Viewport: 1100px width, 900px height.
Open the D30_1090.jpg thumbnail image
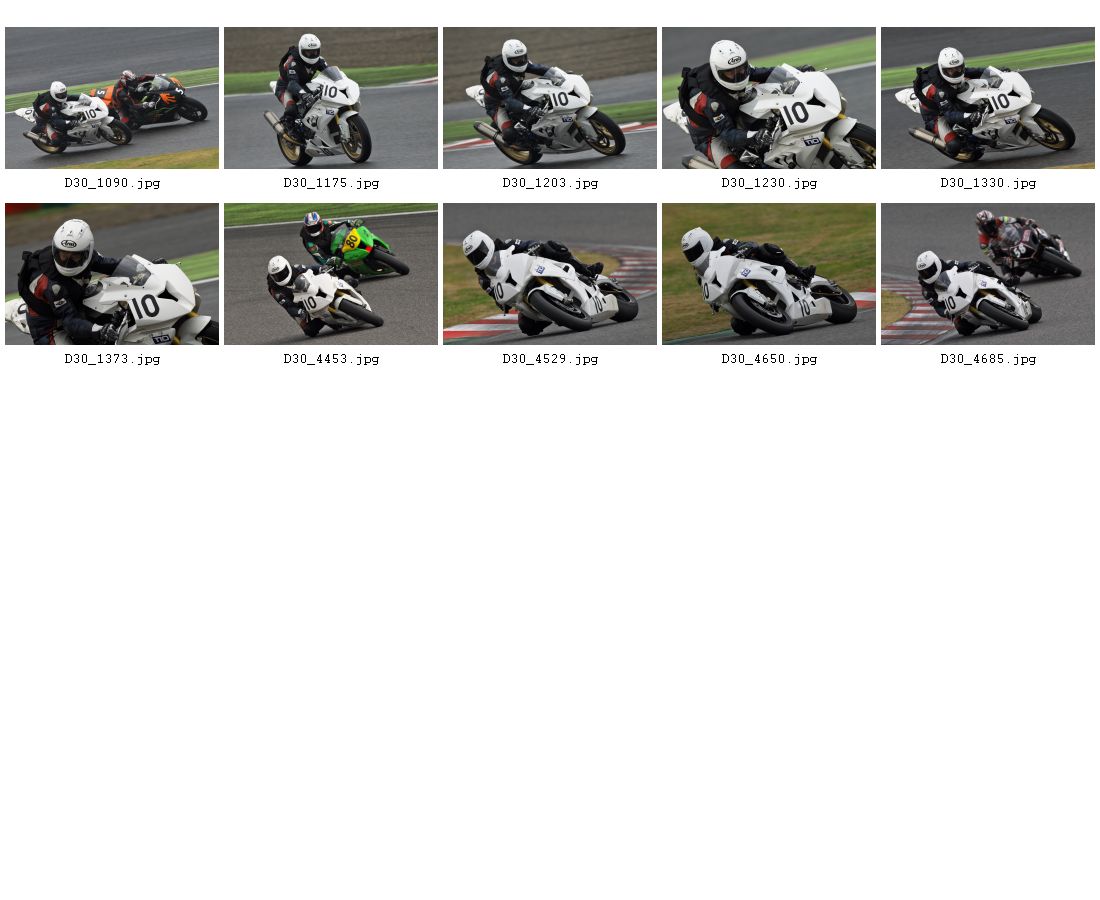[112, 98]
